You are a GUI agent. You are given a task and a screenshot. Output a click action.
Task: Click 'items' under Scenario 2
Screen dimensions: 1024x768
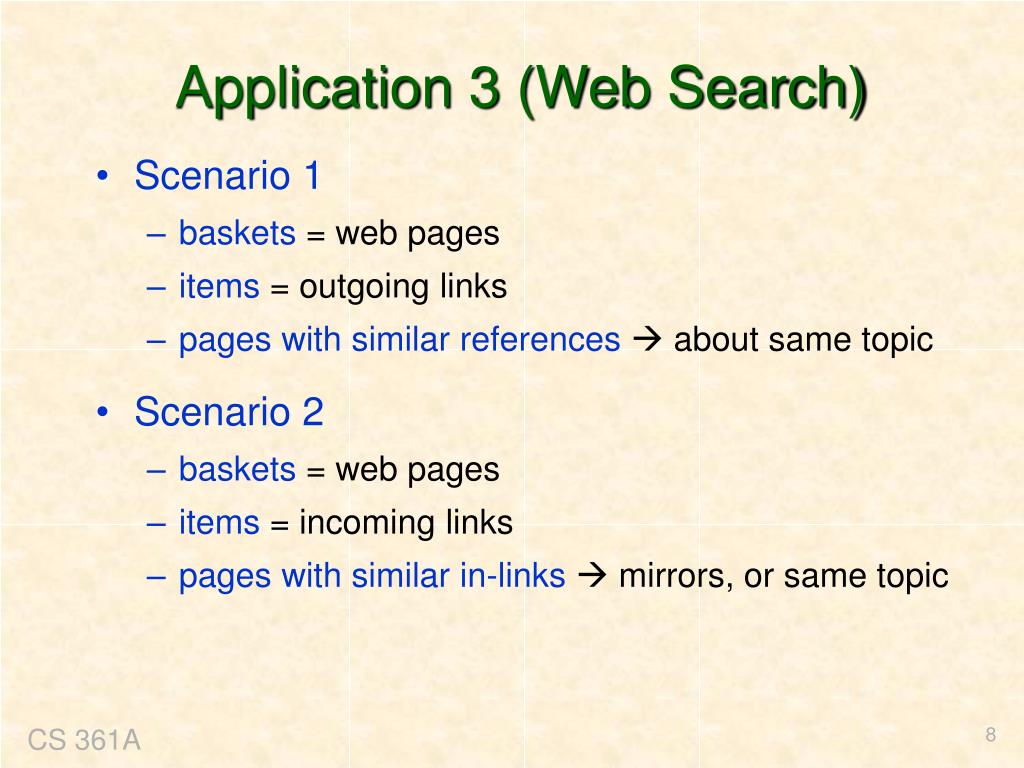click(x=219, y=523)
